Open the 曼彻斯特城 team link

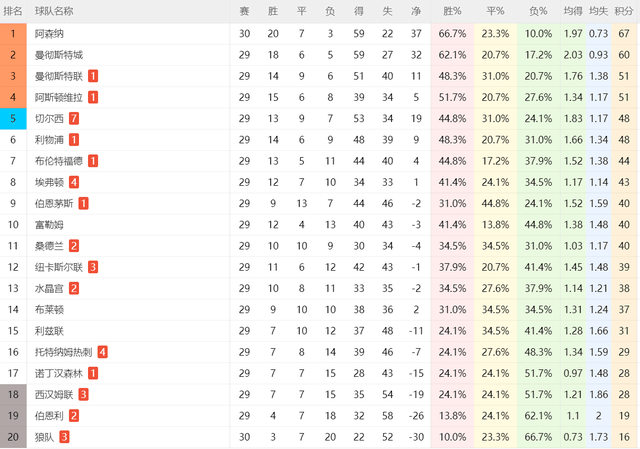click(x=59, y=55)
